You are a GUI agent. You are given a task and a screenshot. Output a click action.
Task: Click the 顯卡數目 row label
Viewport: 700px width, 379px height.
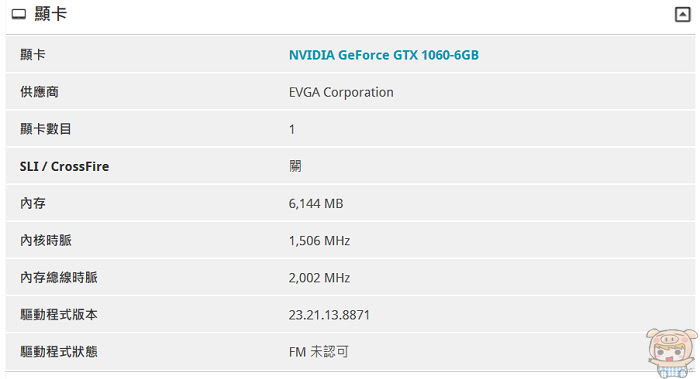pos(46,129)
